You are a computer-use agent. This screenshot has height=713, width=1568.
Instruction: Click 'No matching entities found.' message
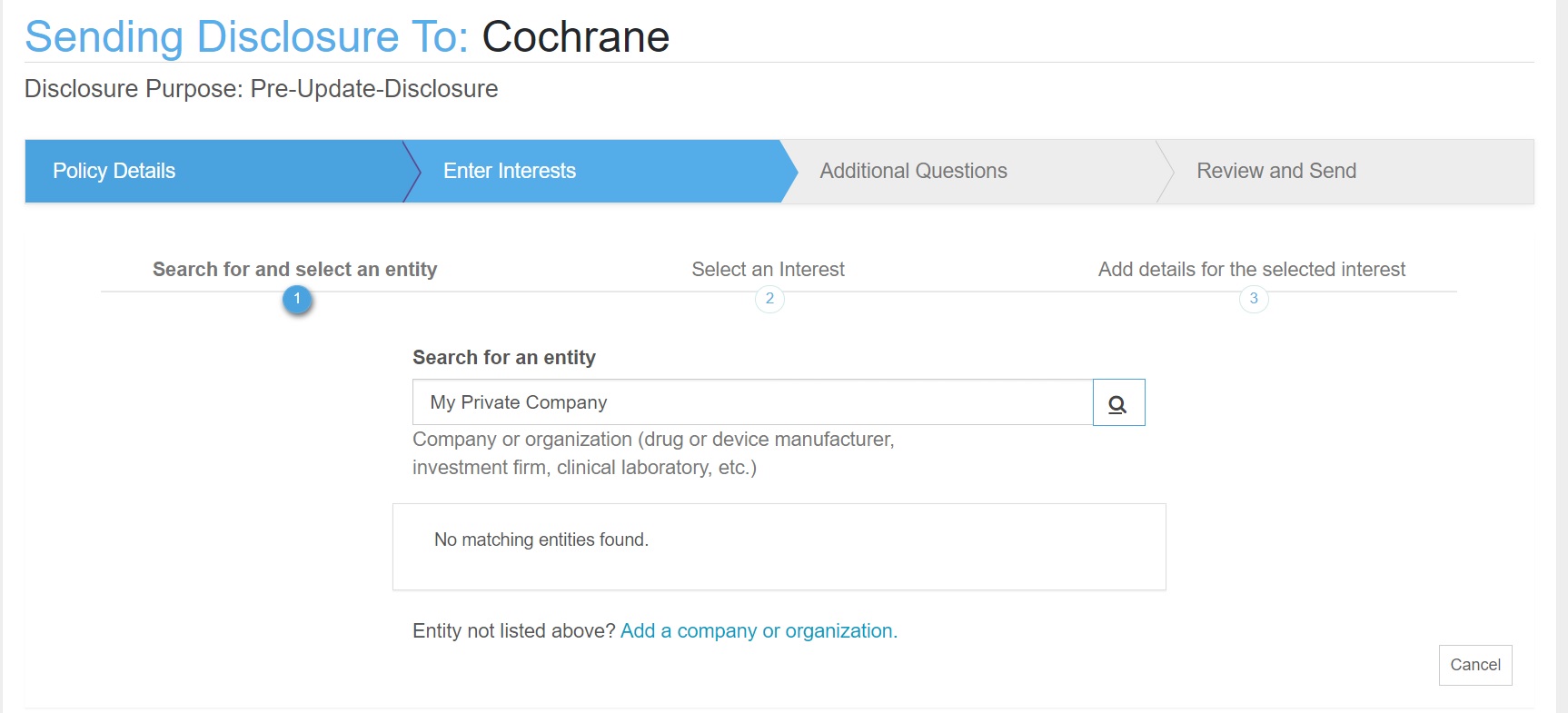tap(541, 540)
